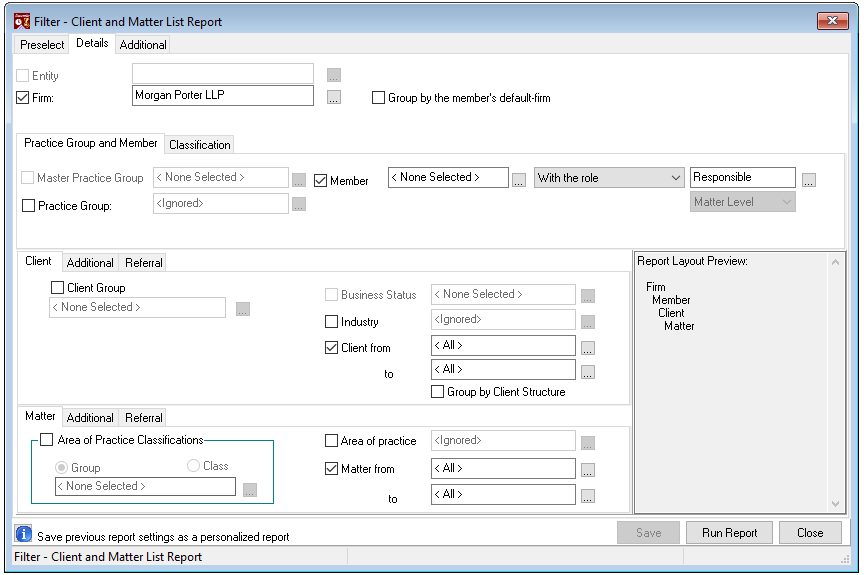Open the lookup button under Client Group

pyautogui.click(x=243, y=309)
